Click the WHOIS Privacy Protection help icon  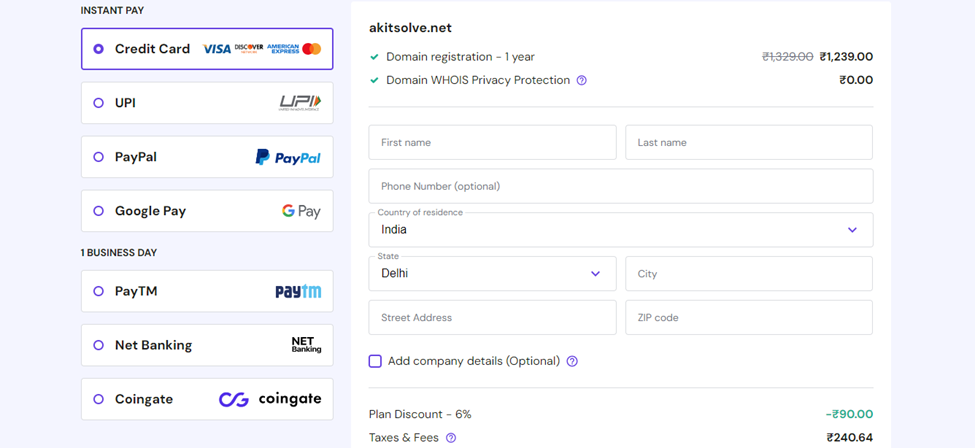pos(581,80)
